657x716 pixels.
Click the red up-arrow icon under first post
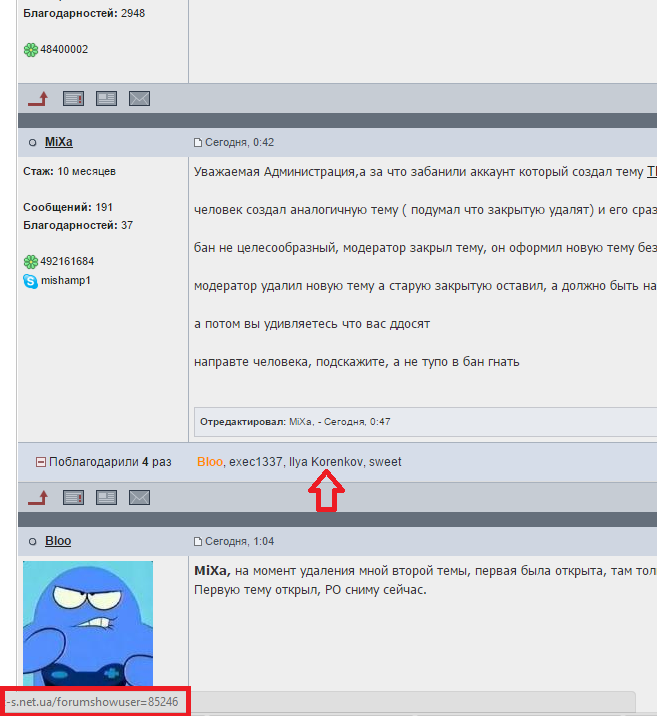coord(38,99)
